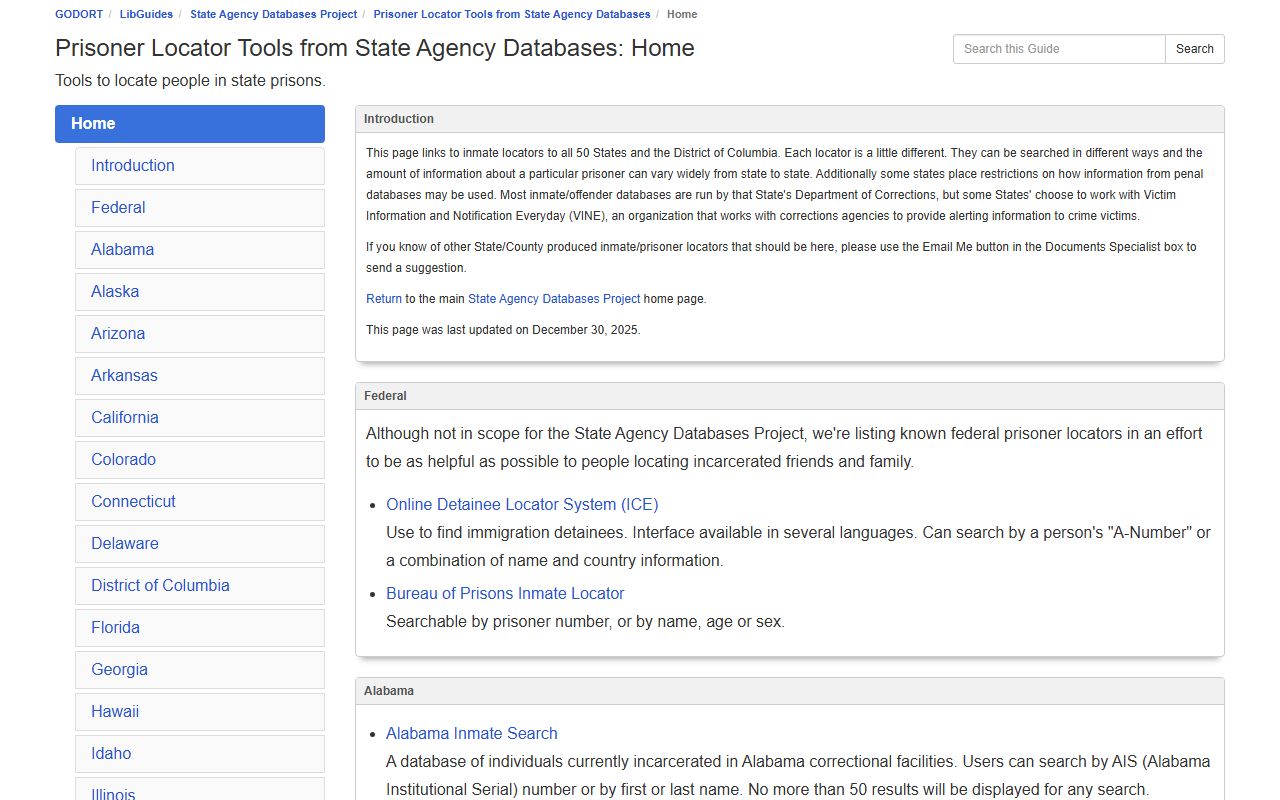Jump to Alabama in the sidebar

(x=200, y=250)
